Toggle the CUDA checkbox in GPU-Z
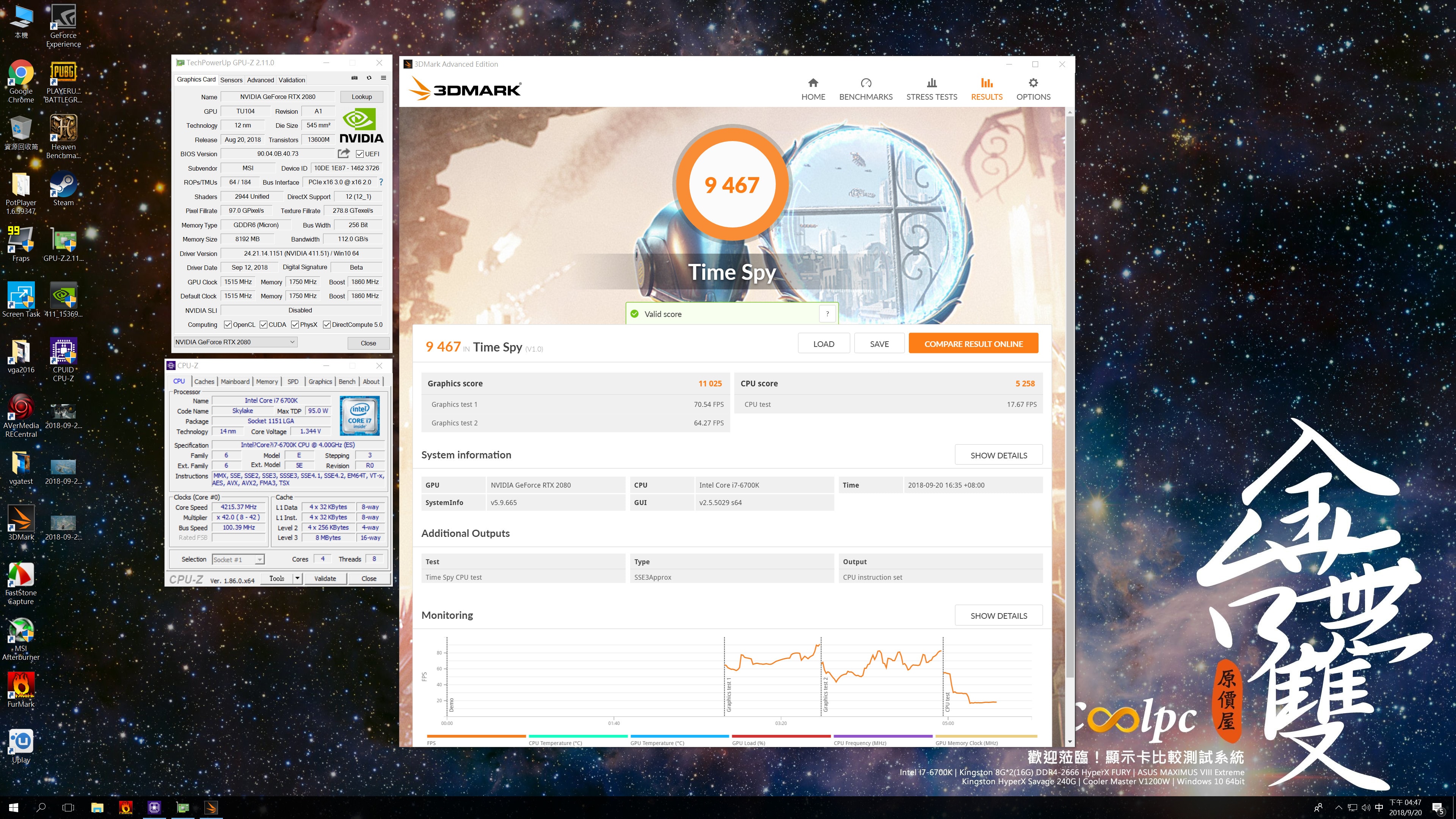This screenshot has height=819, width=1456. point(264,325)
